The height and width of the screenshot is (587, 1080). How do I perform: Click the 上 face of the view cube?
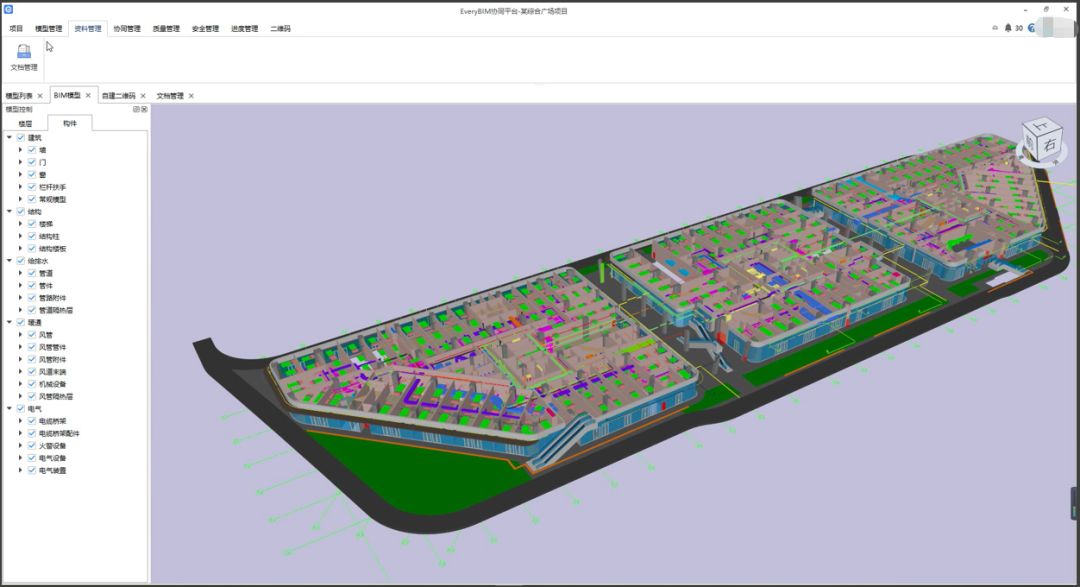point(1041,125)
